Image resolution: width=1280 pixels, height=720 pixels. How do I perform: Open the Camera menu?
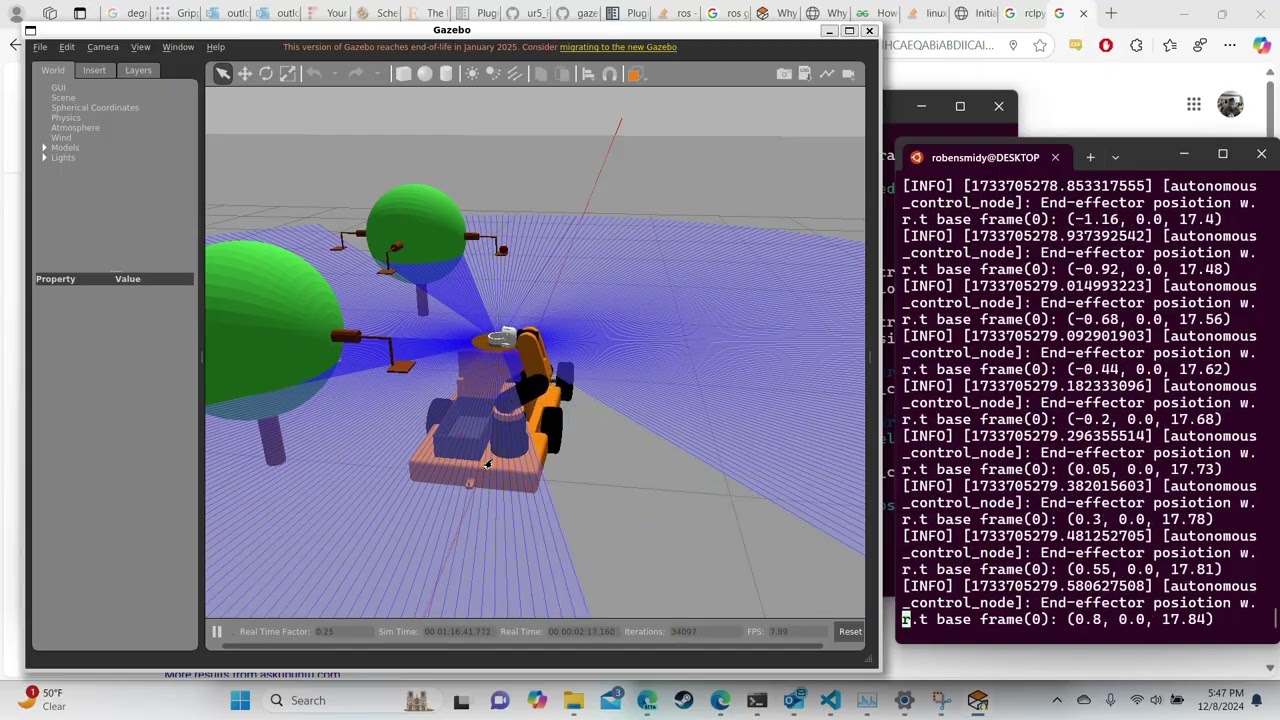tap(102, 47)
